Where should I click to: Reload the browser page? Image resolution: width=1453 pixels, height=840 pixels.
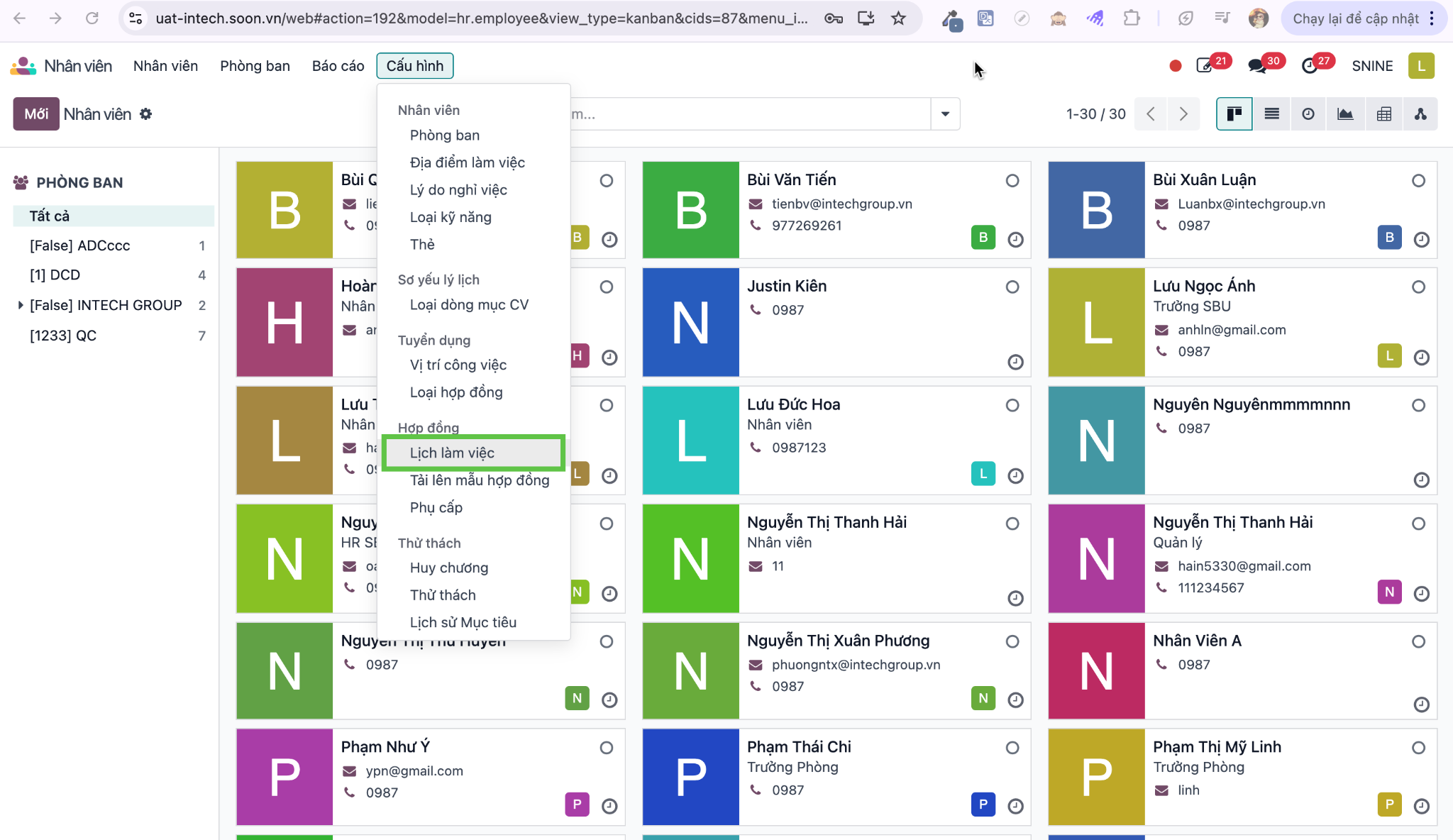[x=92, y=18]
